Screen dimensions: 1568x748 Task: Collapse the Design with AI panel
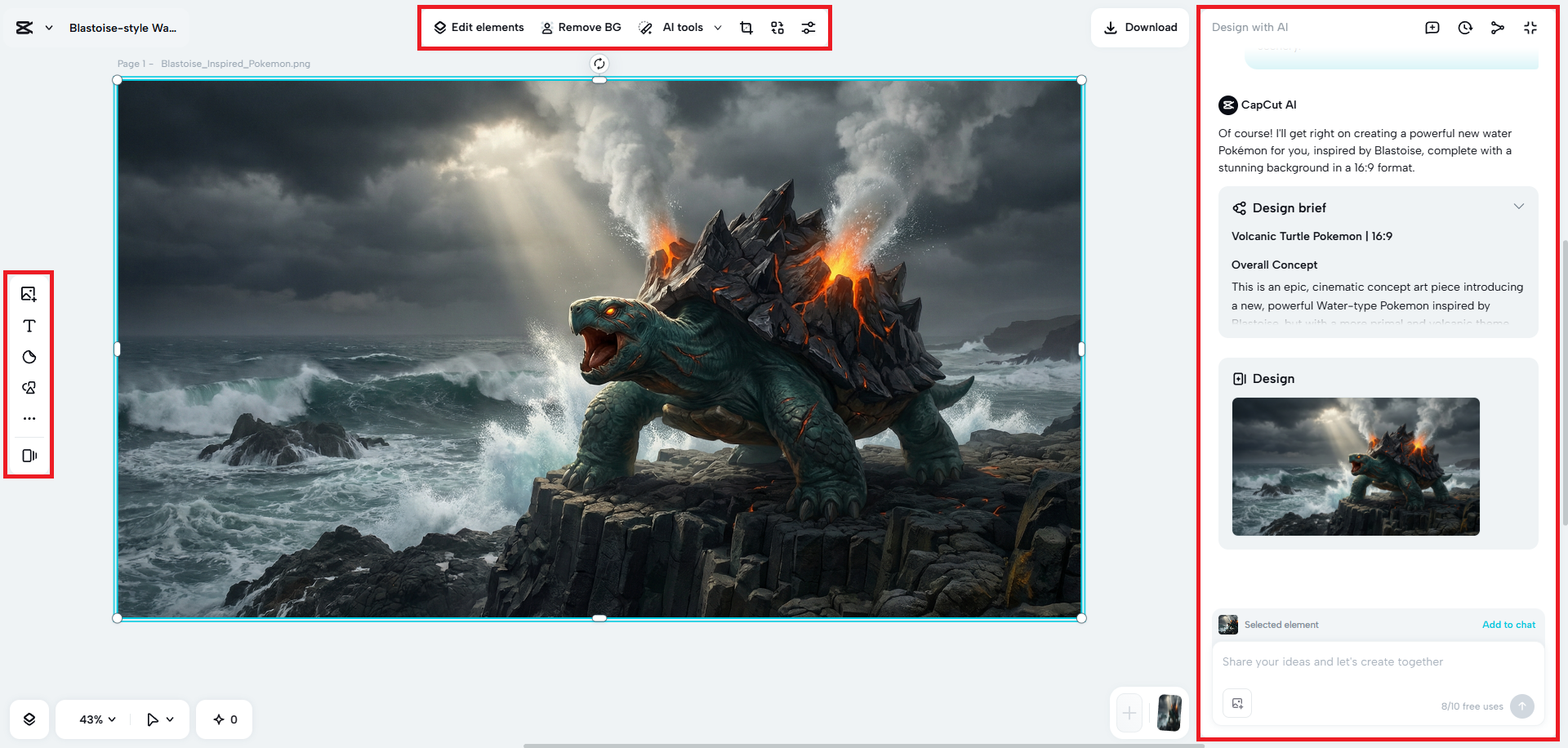click(x=1530, y=28)
